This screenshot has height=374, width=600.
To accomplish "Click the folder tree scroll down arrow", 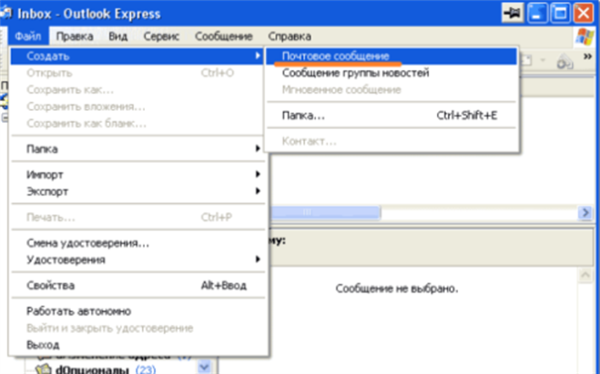I will (204, 367).
